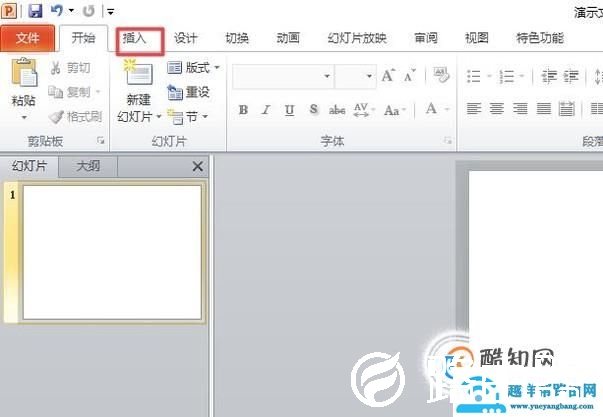
Task: Switch to the 视图 (View) tab
Action: pyautogui.click(x=476, y=38)
